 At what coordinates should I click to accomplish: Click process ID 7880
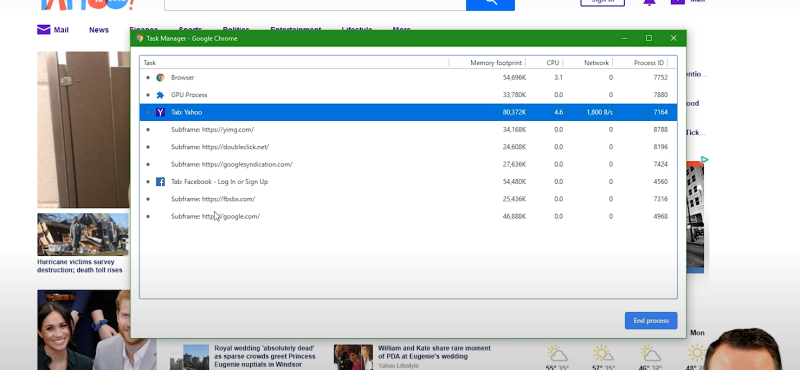click(x=660, y=95)
